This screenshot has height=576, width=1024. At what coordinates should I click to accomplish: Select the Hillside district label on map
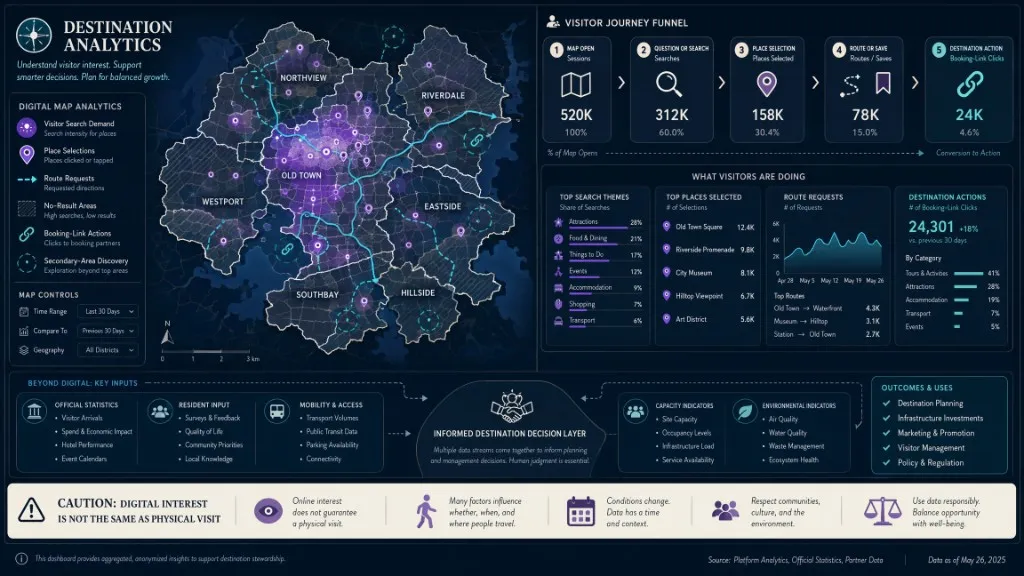417,293
